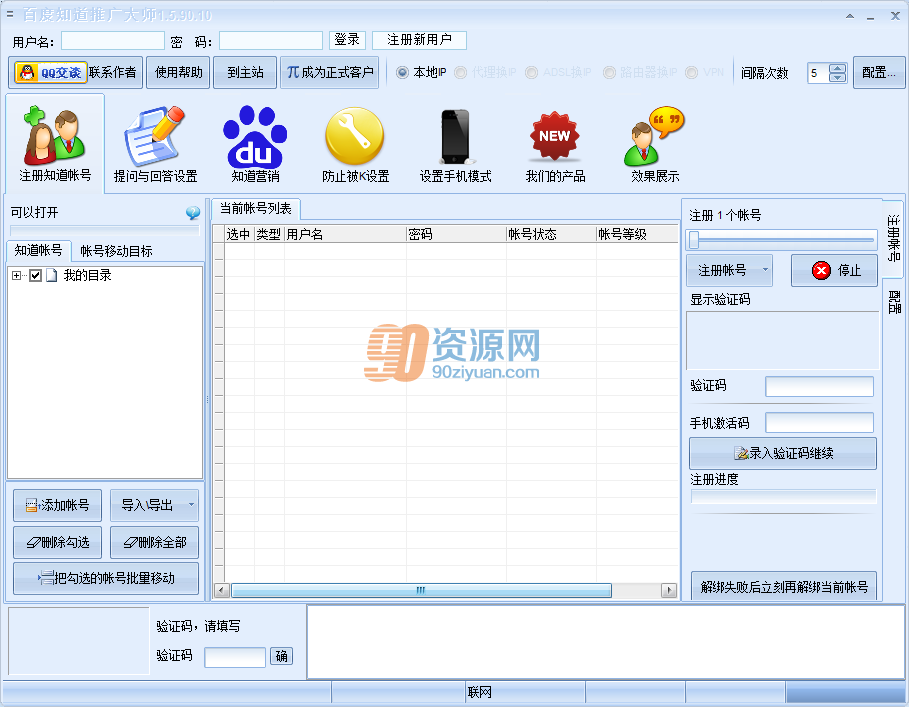Click the 注册新用户 button
The image size is (909, 707).
pyautogui.click(x=419, y=39)
